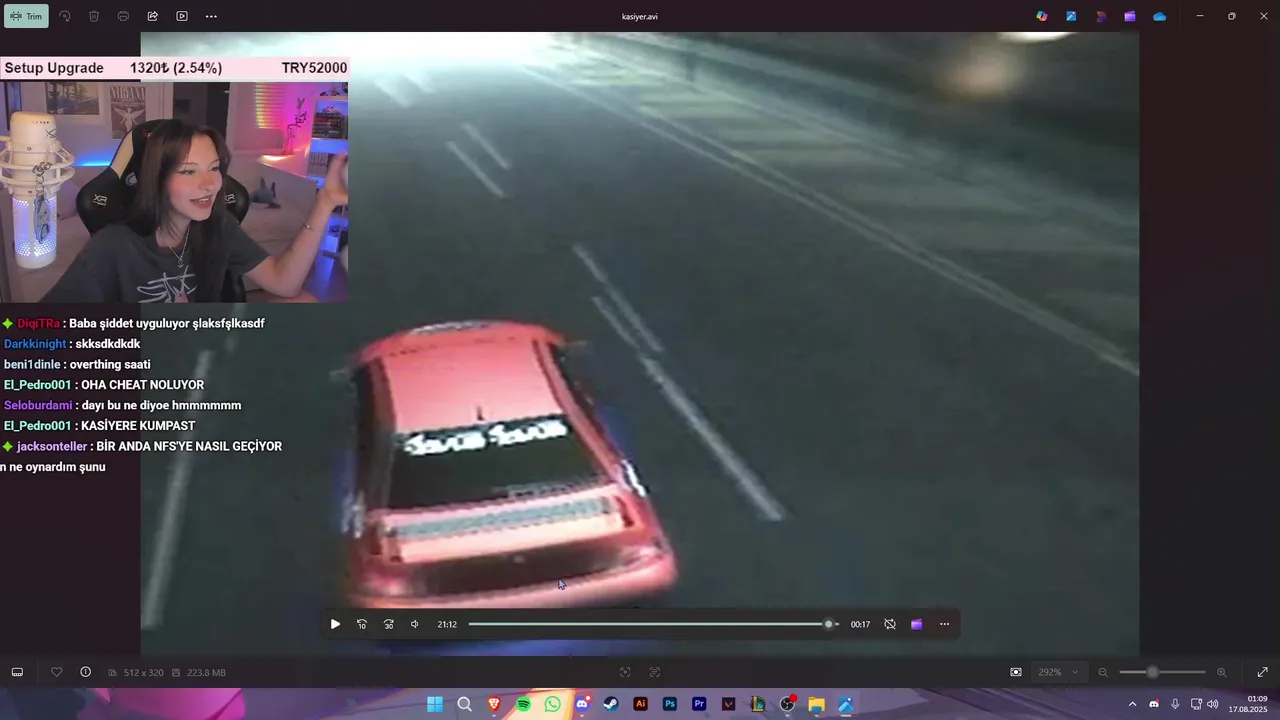Open Adobe Illustrator from taskbar
The width and height of the screenshot is (1280, 720).
click(641, 704)
